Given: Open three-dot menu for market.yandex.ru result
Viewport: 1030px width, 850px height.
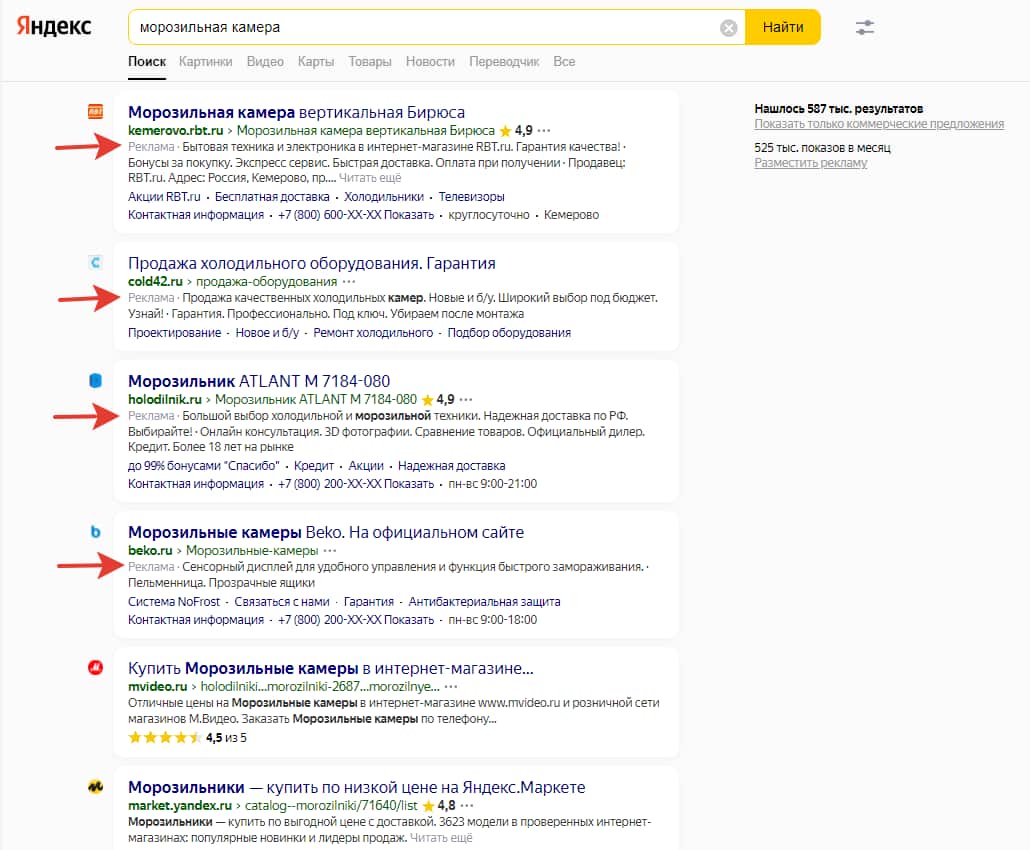Looking at the screenshot, I should [467, 805].
